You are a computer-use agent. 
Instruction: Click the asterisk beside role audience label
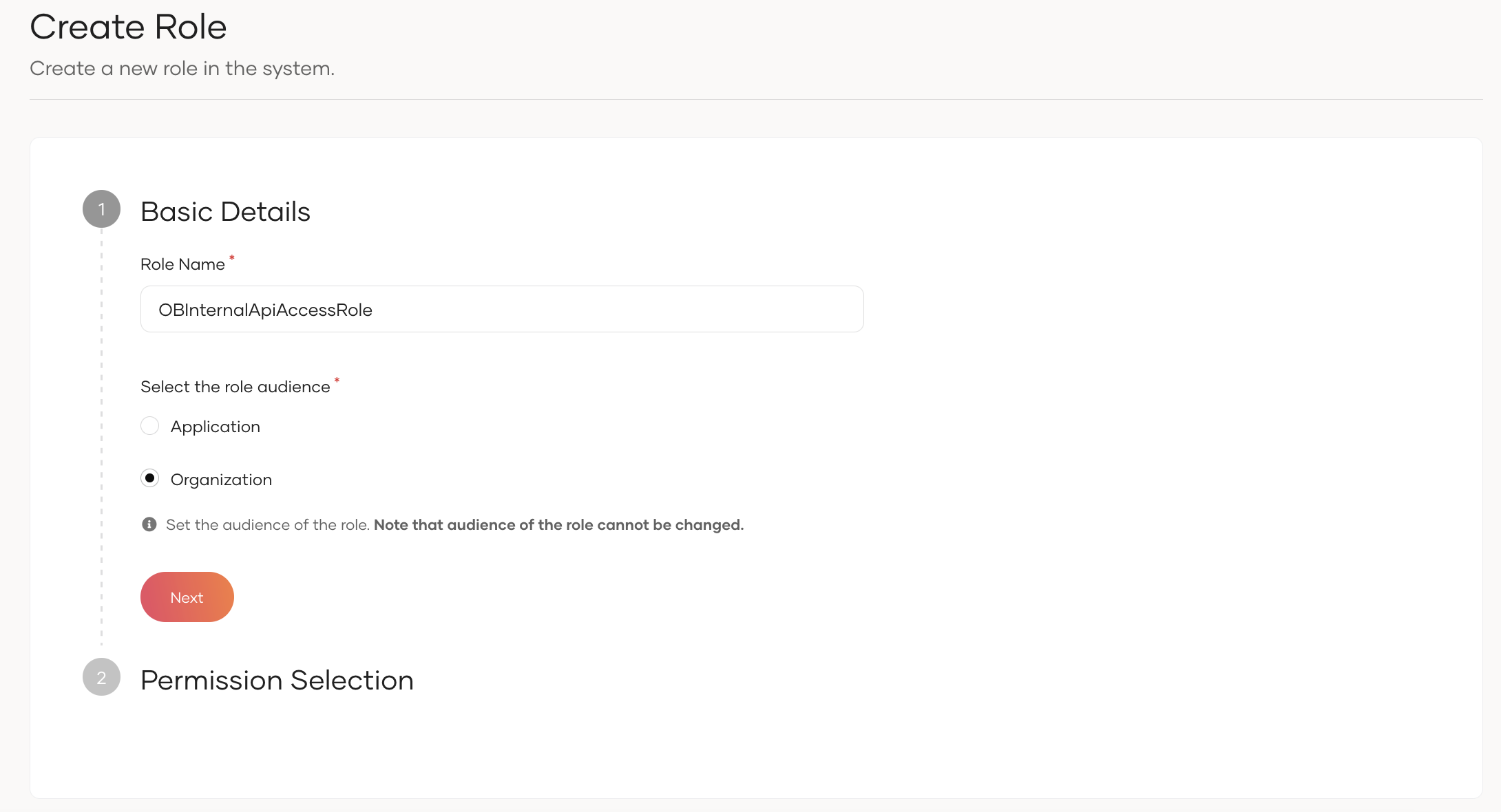tap(337, 381)
